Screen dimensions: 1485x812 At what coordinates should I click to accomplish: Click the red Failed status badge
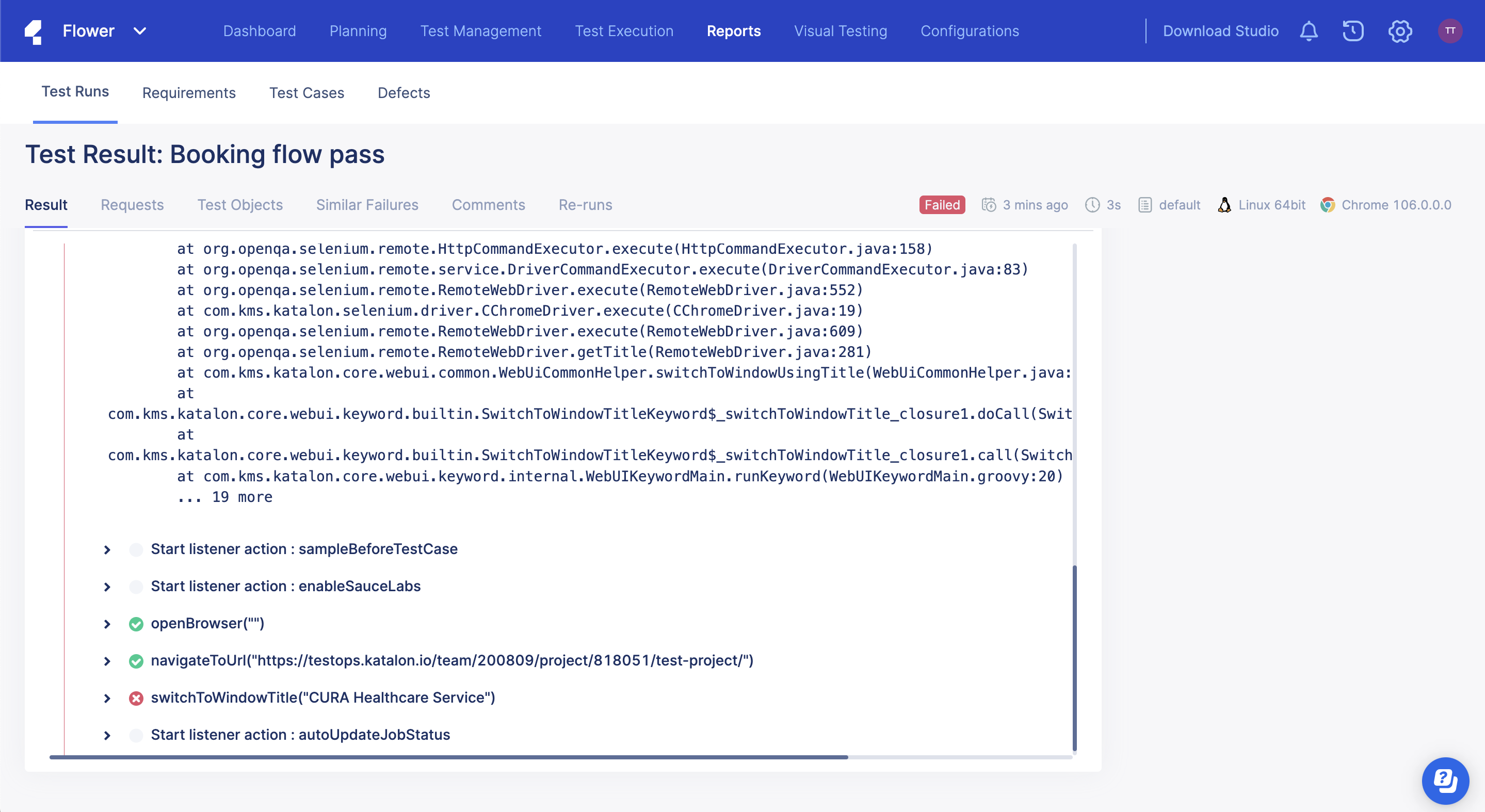[942, 205]
